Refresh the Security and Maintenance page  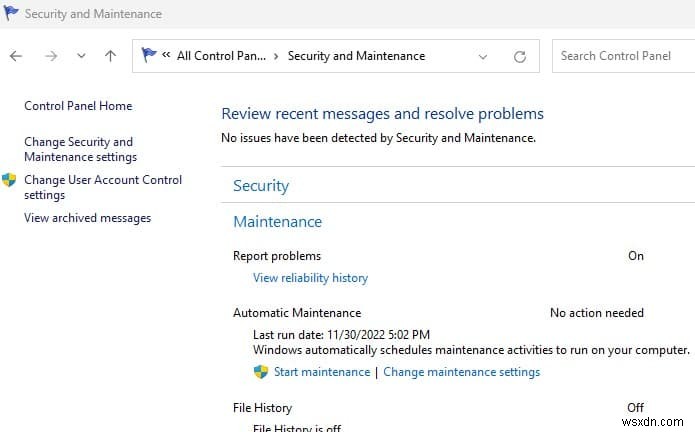(x=520, y=56)
